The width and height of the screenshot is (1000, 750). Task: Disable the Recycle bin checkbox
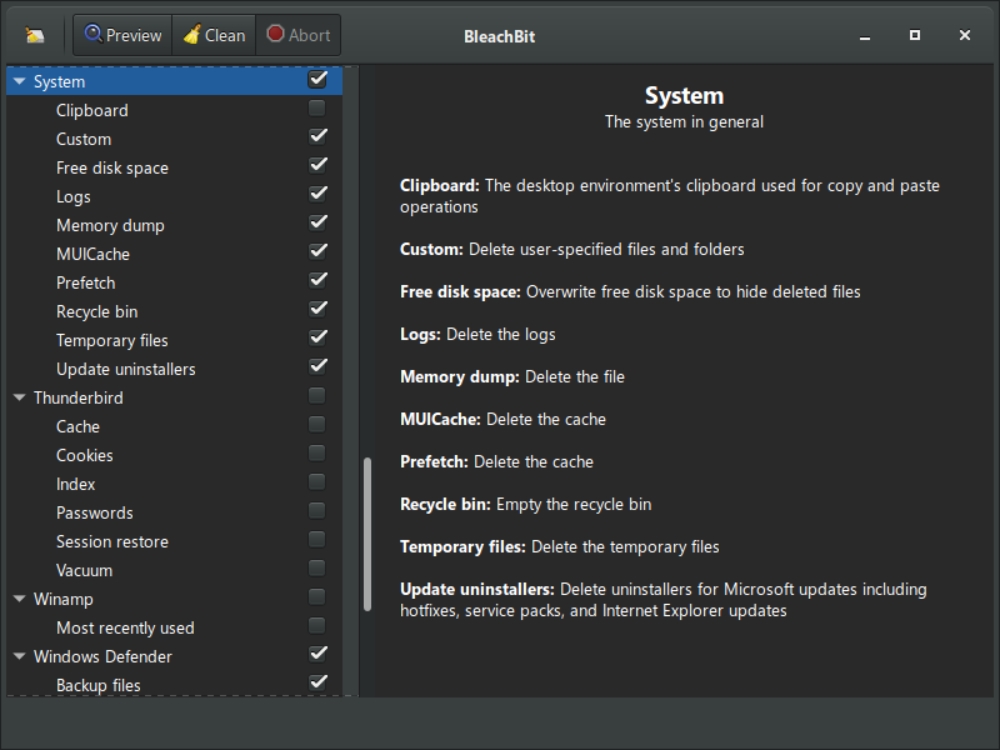point(317,309)
